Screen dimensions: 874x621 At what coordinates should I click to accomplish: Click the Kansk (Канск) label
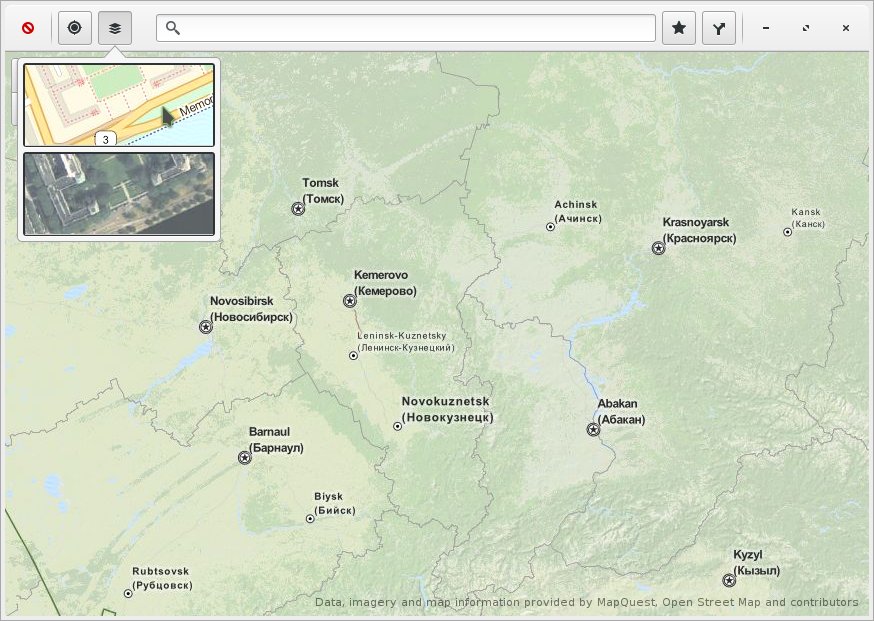click(x=808, y=218)
